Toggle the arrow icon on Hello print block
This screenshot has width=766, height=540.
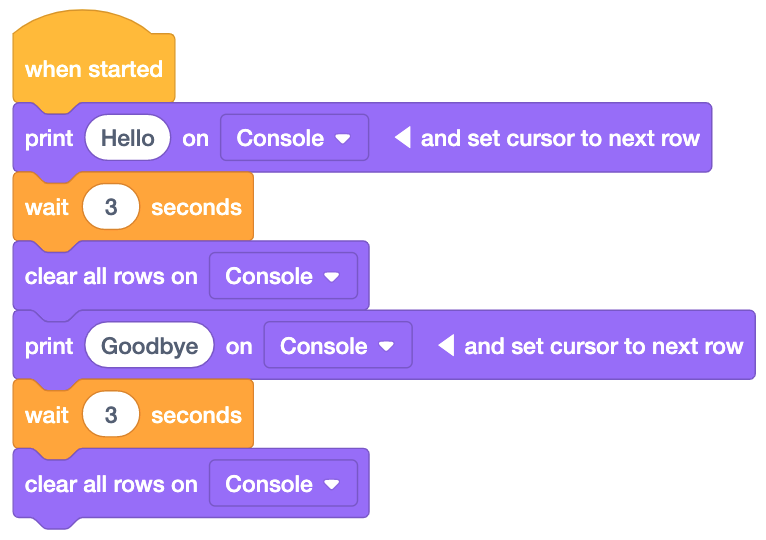[402, 138]
